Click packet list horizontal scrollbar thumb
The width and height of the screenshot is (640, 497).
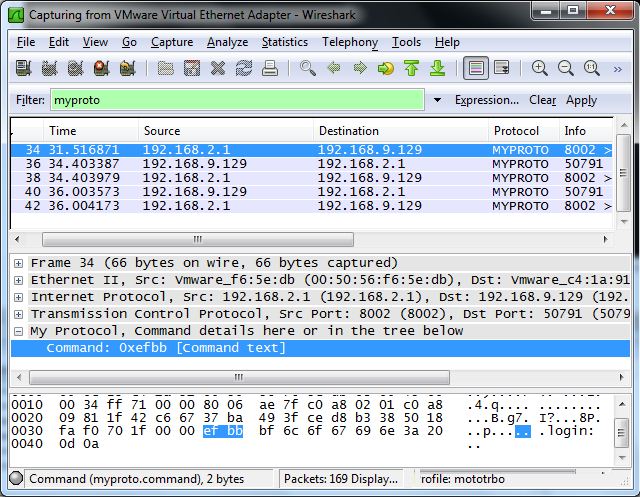pos(198,240)
